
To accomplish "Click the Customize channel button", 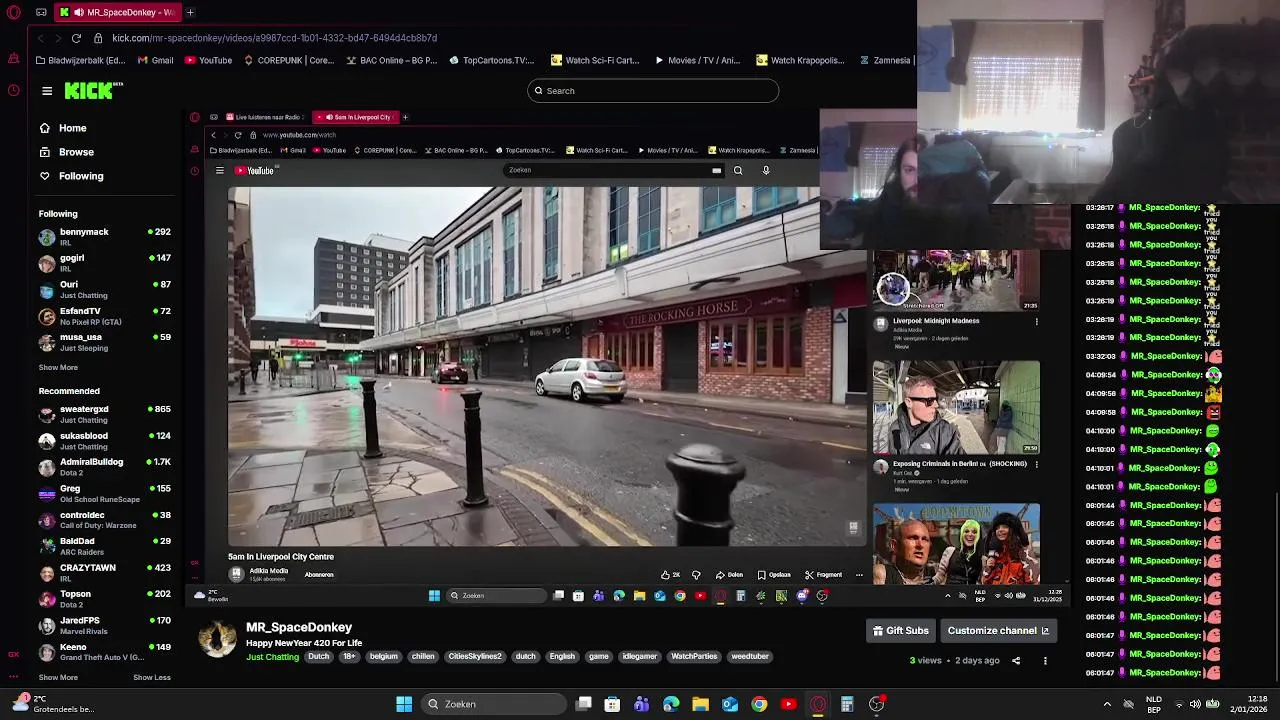I will (x=998, y=631).
